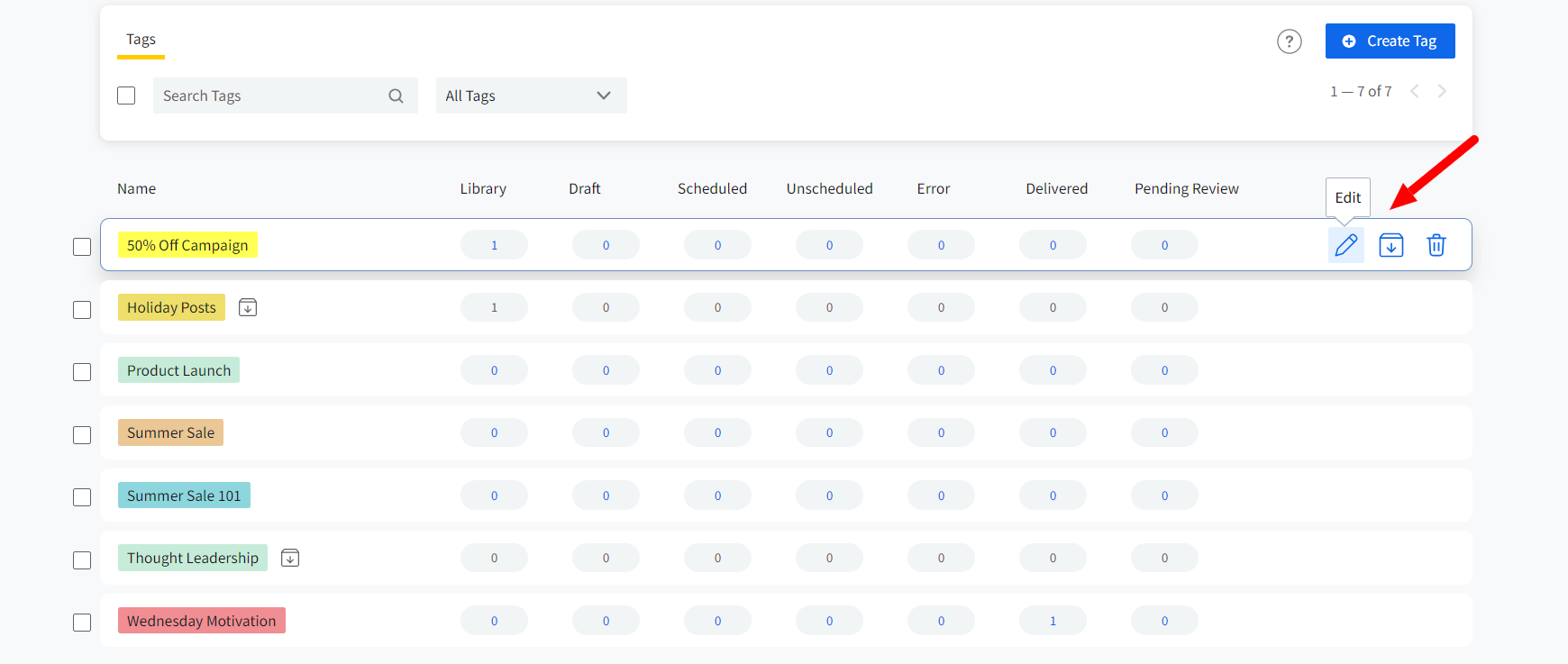Click the Edit pencil icon for 50% Off Campaign
The width and height of the screenshot is (1568, 664).
[1345, 245]
